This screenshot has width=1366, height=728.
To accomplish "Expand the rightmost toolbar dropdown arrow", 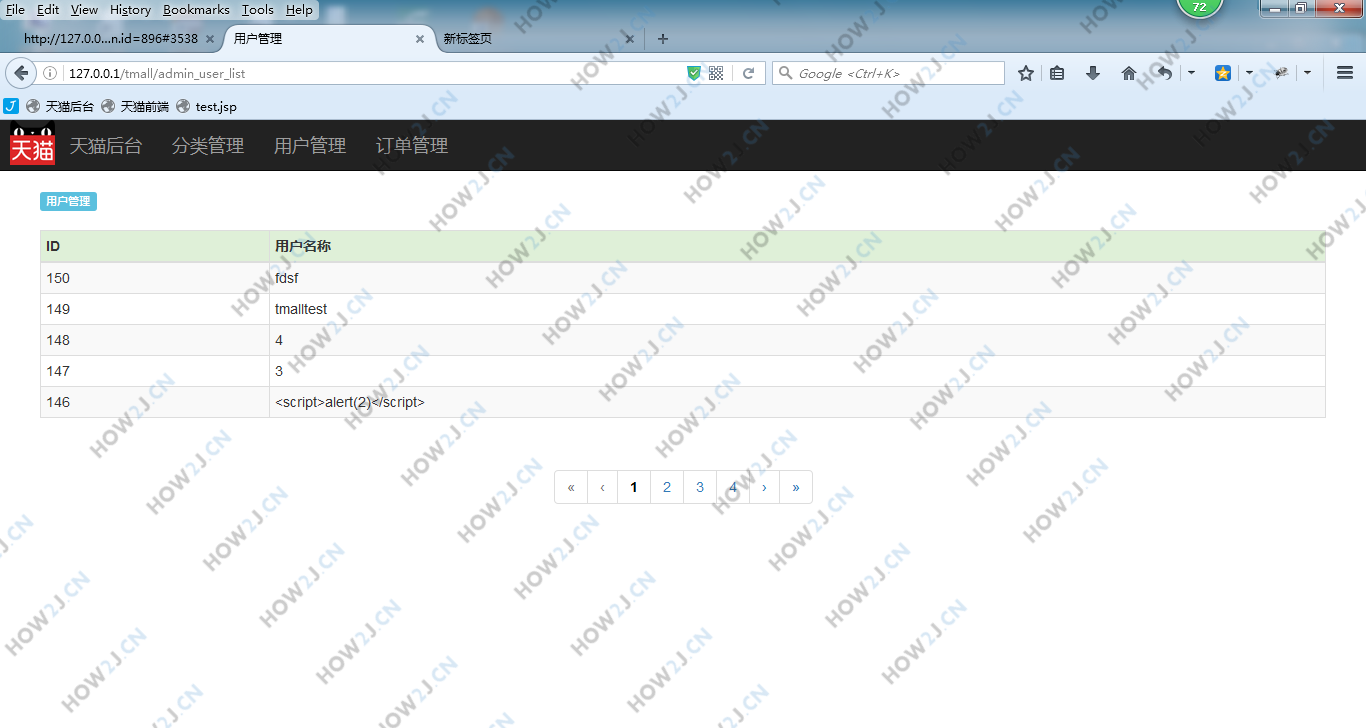I will click(1307, 73).
